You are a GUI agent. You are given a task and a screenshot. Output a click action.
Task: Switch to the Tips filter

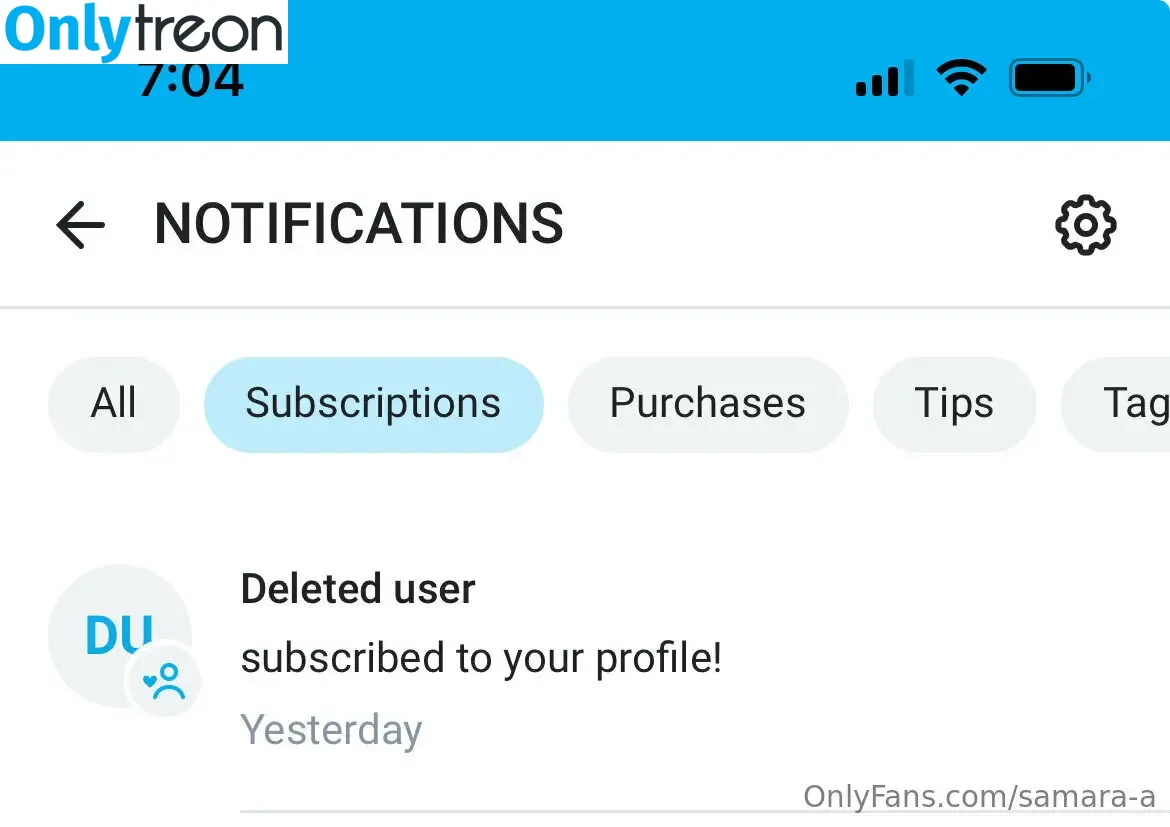point(954,404)
